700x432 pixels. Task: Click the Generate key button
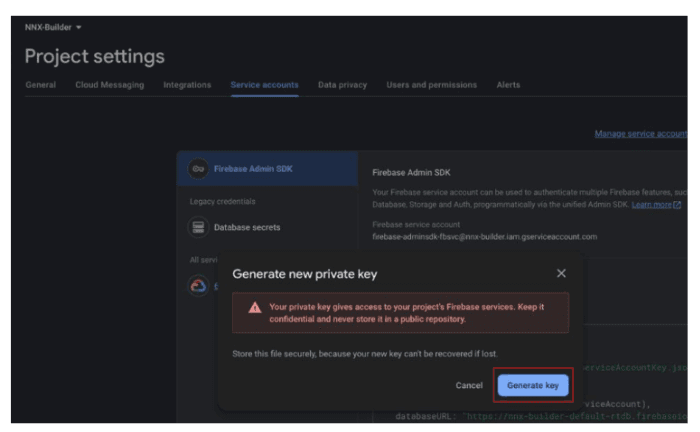pos(533,385)
